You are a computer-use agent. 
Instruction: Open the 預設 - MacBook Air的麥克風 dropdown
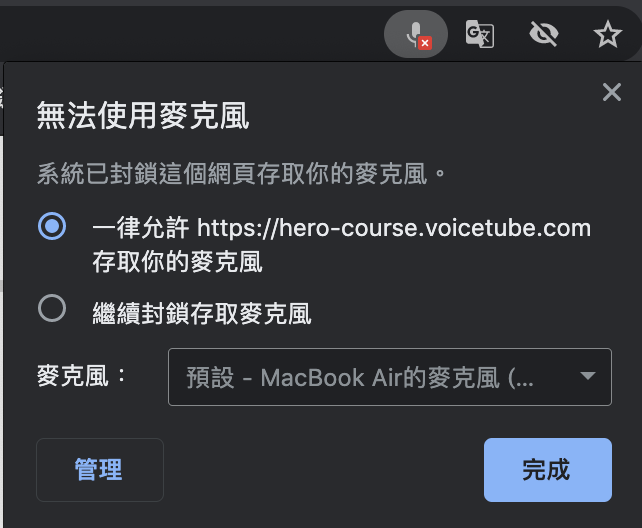click(390, 377)
